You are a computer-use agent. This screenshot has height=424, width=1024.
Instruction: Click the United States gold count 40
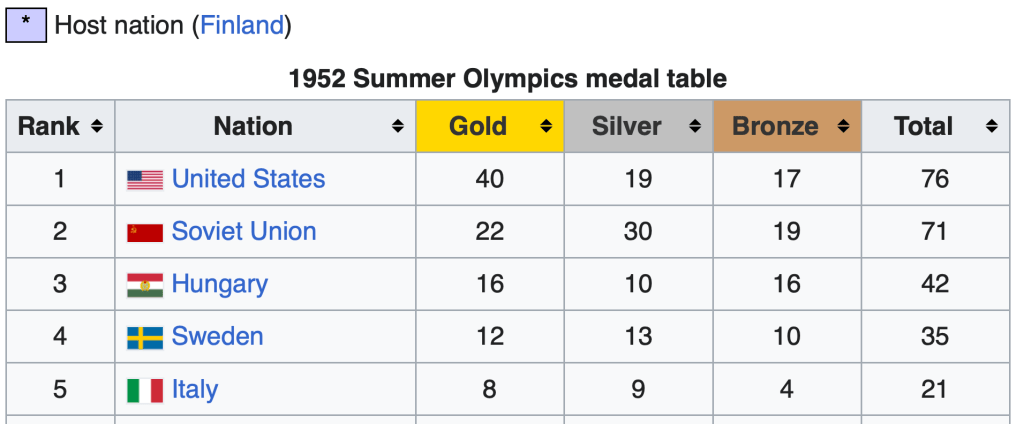[x=490, y=179]
